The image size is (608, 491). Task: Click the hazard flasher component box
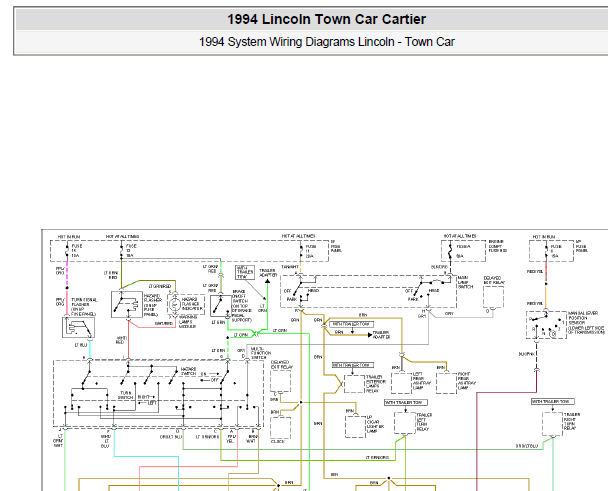127,304
